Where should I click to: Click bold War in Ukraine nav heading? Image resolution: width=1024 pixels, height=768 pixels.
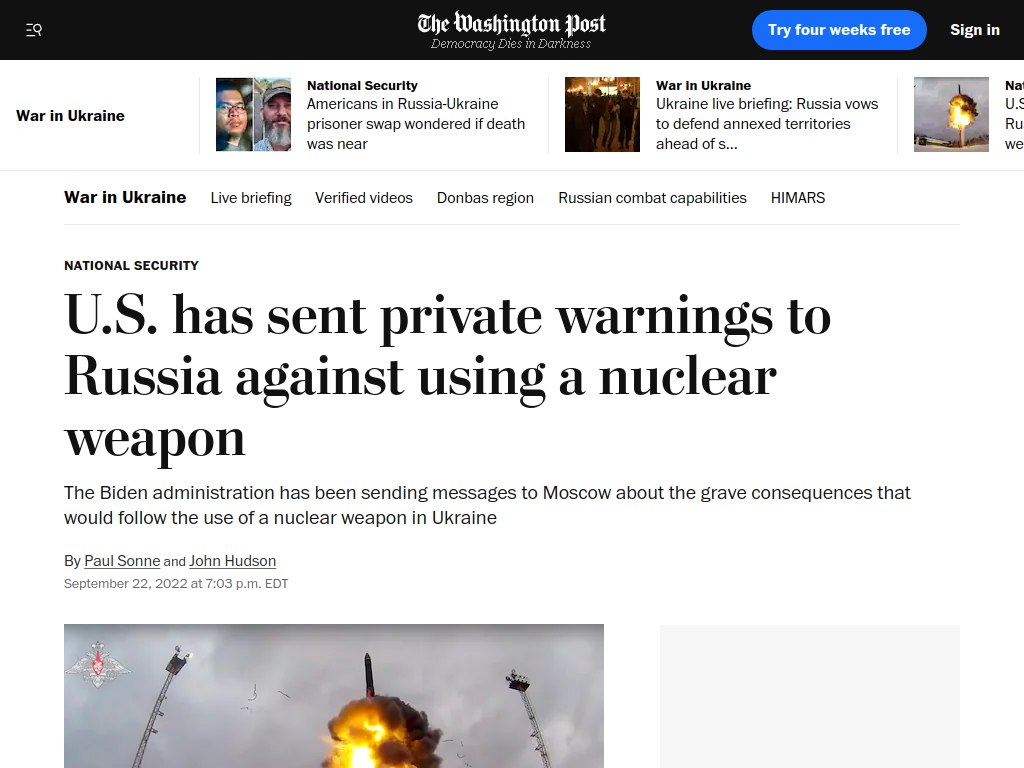pos(125,197)
